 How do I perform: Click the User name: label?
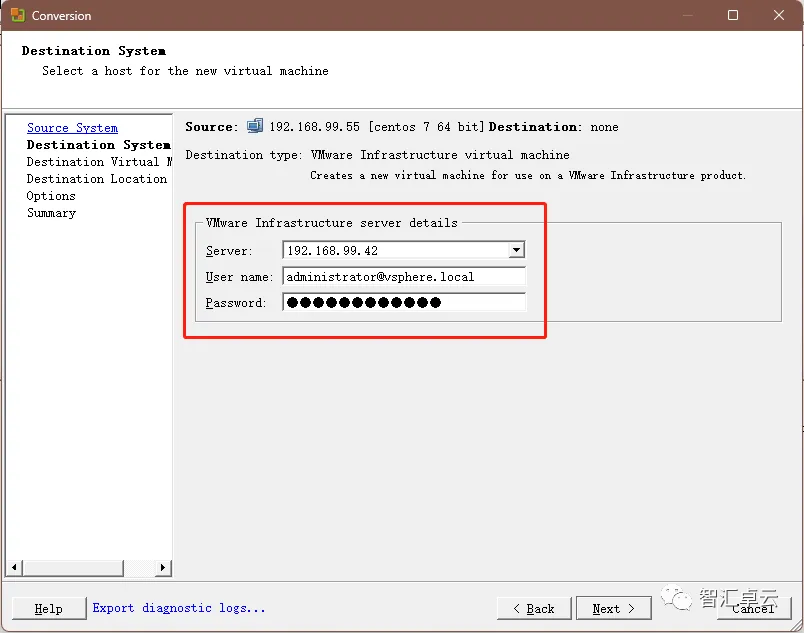(x=239, y=277)
